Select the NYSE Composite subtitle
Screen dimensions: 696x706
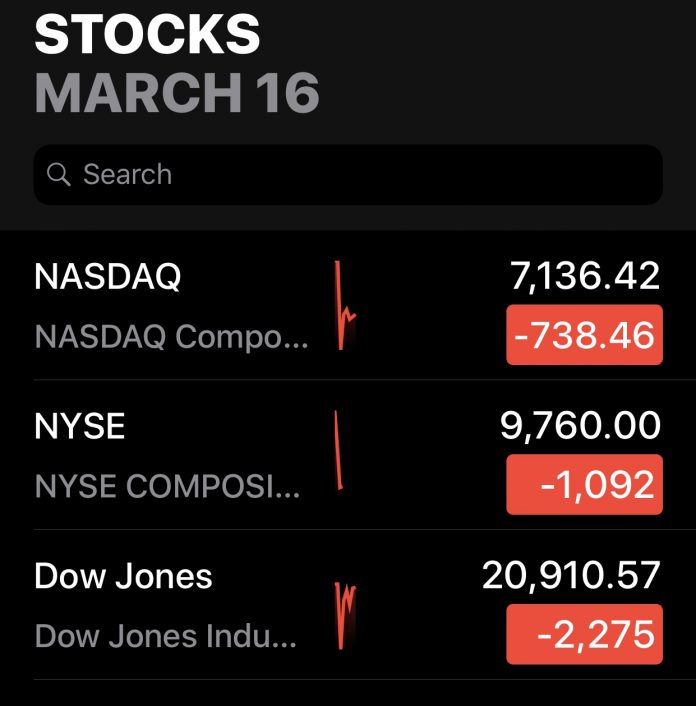166,487
